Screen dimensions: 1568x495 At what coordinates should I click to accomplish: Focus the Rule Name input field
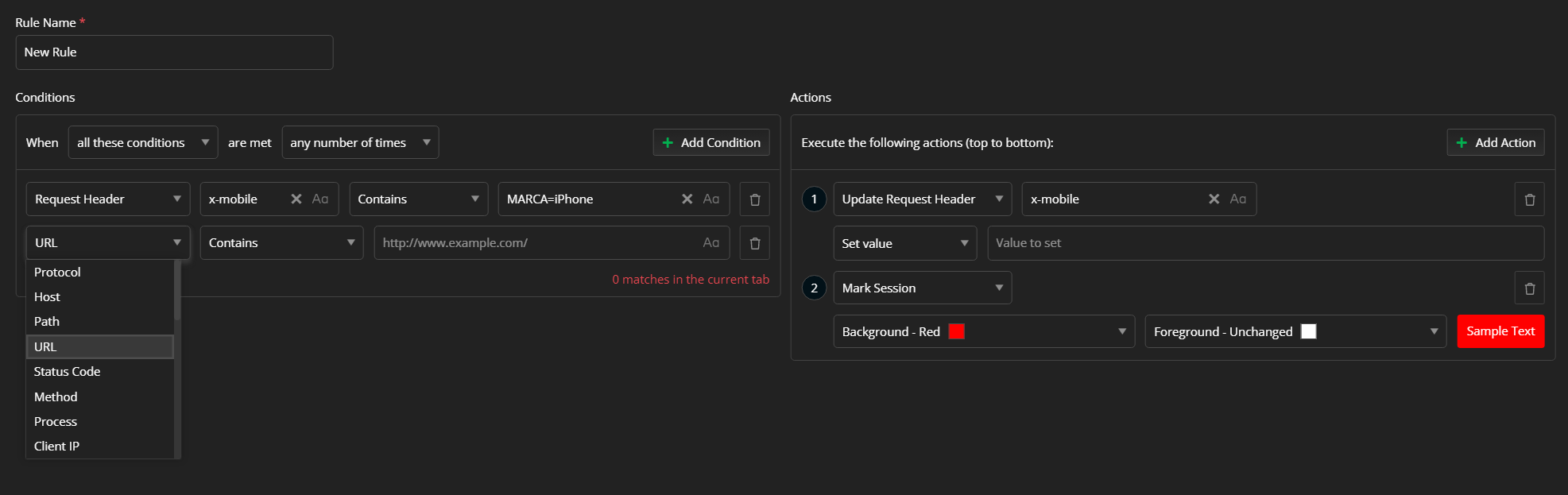pos(174,52)
